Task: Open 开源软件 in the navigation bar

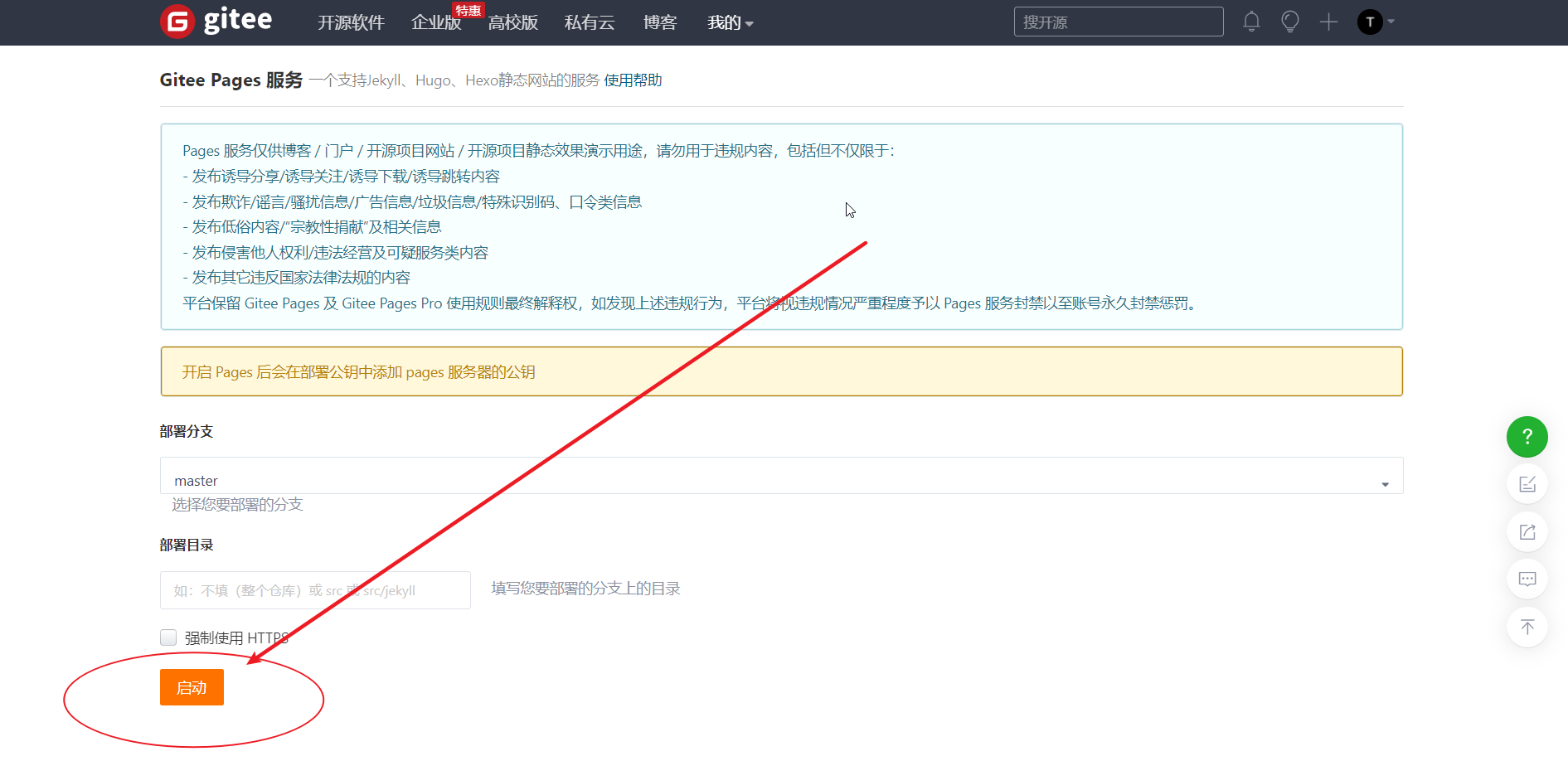Action: tap(351, 22)
